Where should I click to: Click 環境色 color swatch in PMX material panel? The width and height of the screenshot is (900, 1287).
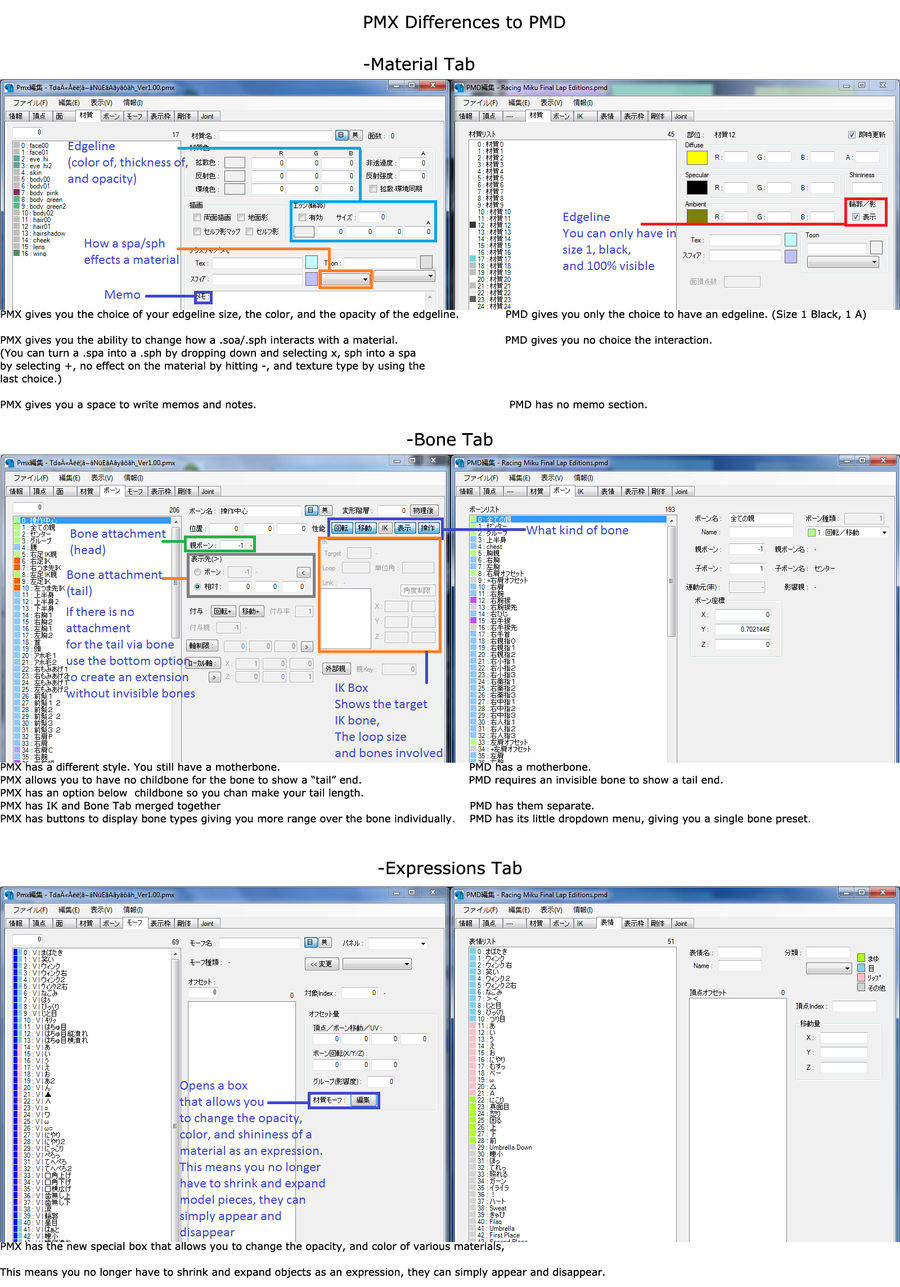pyautogui.click(x=235, y=188)
